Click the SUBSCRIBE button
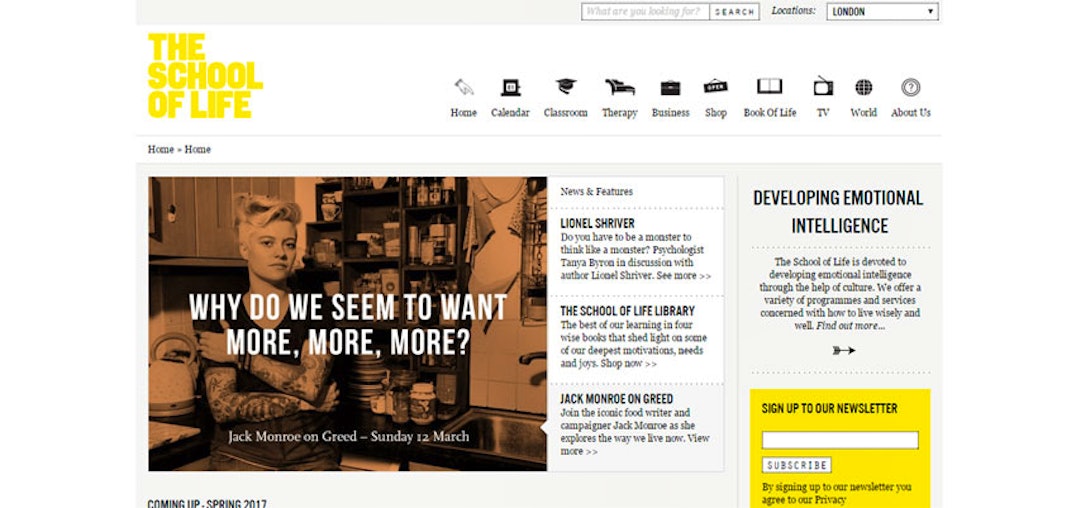 (x=797, y=465)
